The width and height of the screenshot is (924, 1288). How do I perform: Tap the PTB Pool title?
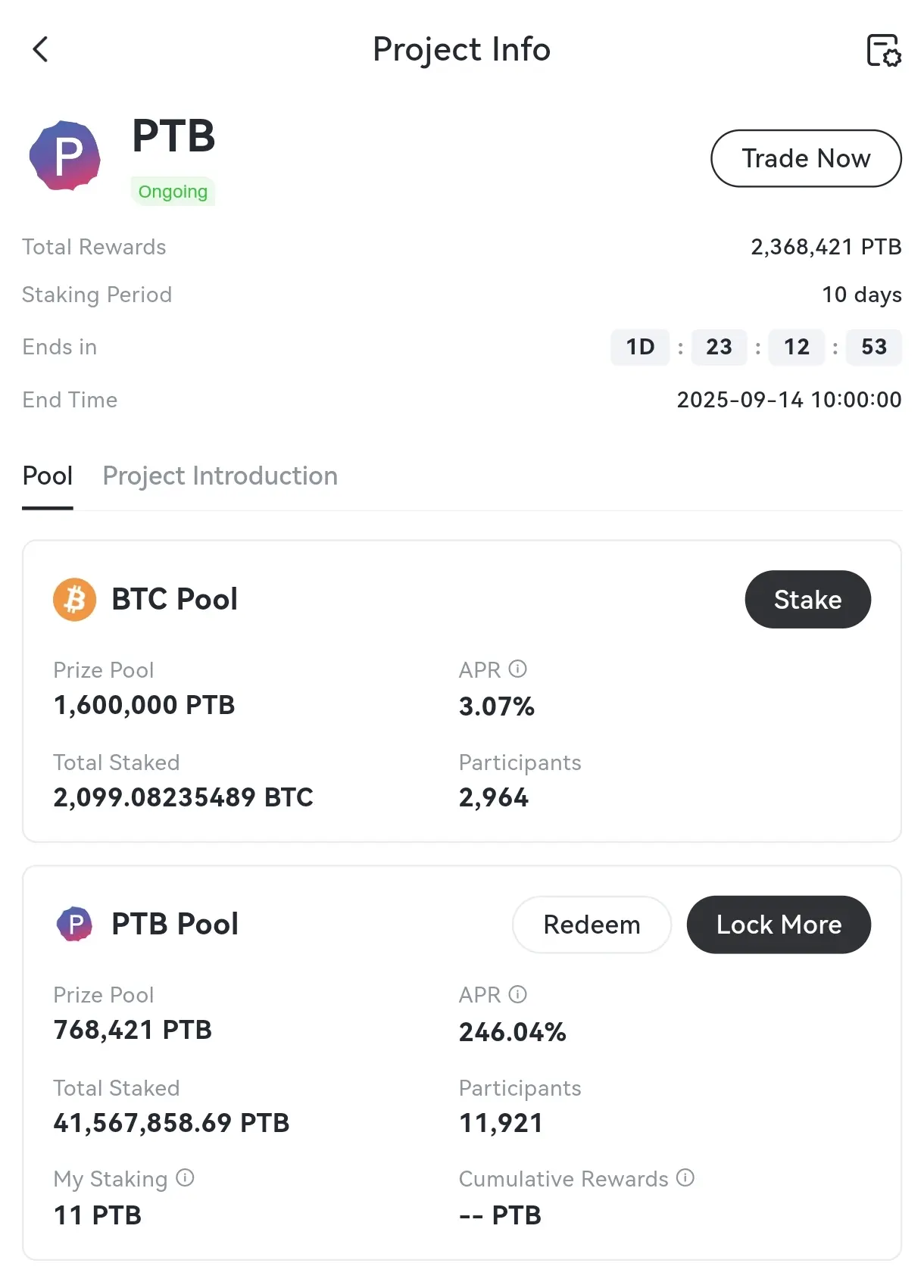(x=175, y=925)
